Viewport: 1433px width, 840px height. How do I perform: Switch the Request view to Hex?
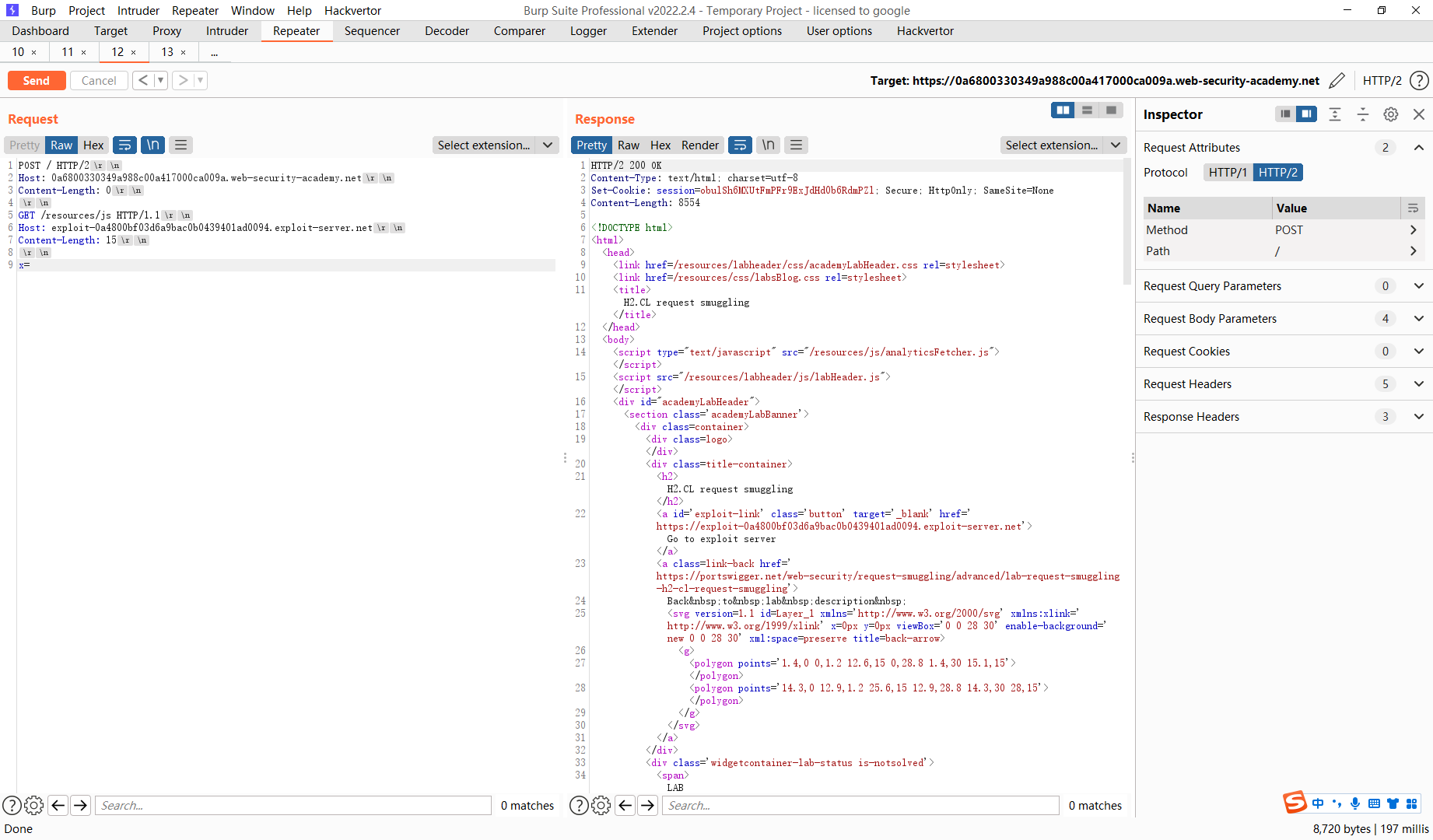[x=93, y=145]
